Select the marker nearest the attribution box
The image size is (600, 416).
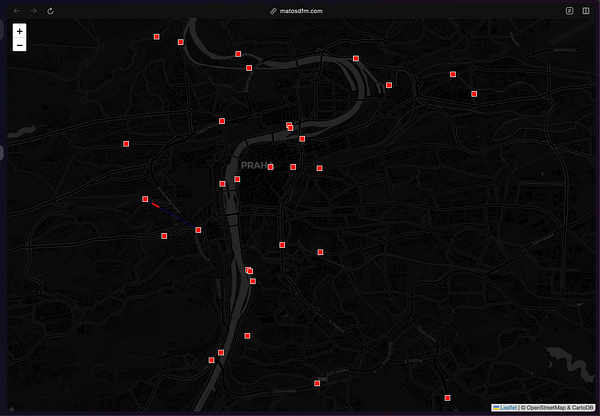(x=447, y=398)
